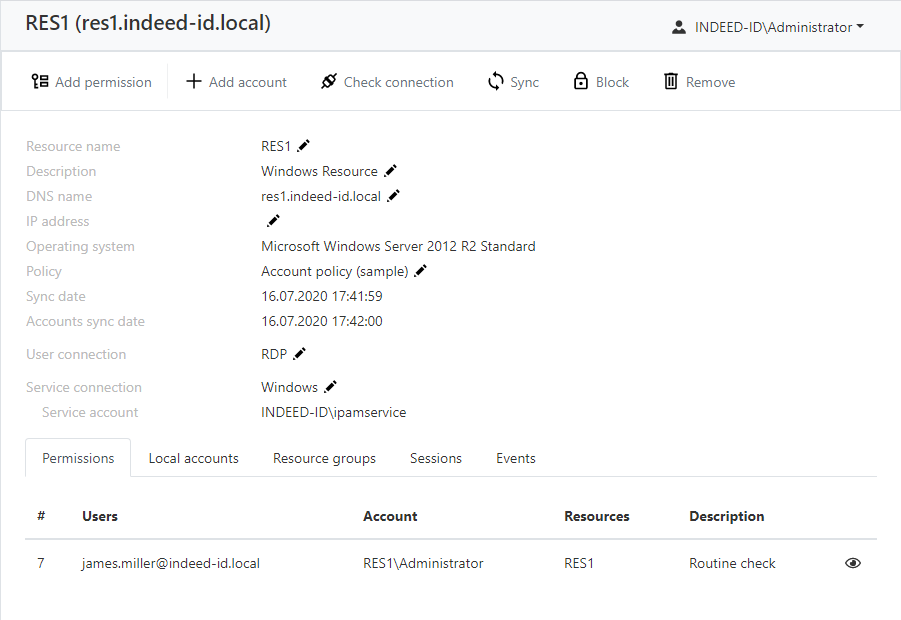This screenshot has width=901, height=620.
Task: Show the Events tab
Action: (x=515, y=458)
